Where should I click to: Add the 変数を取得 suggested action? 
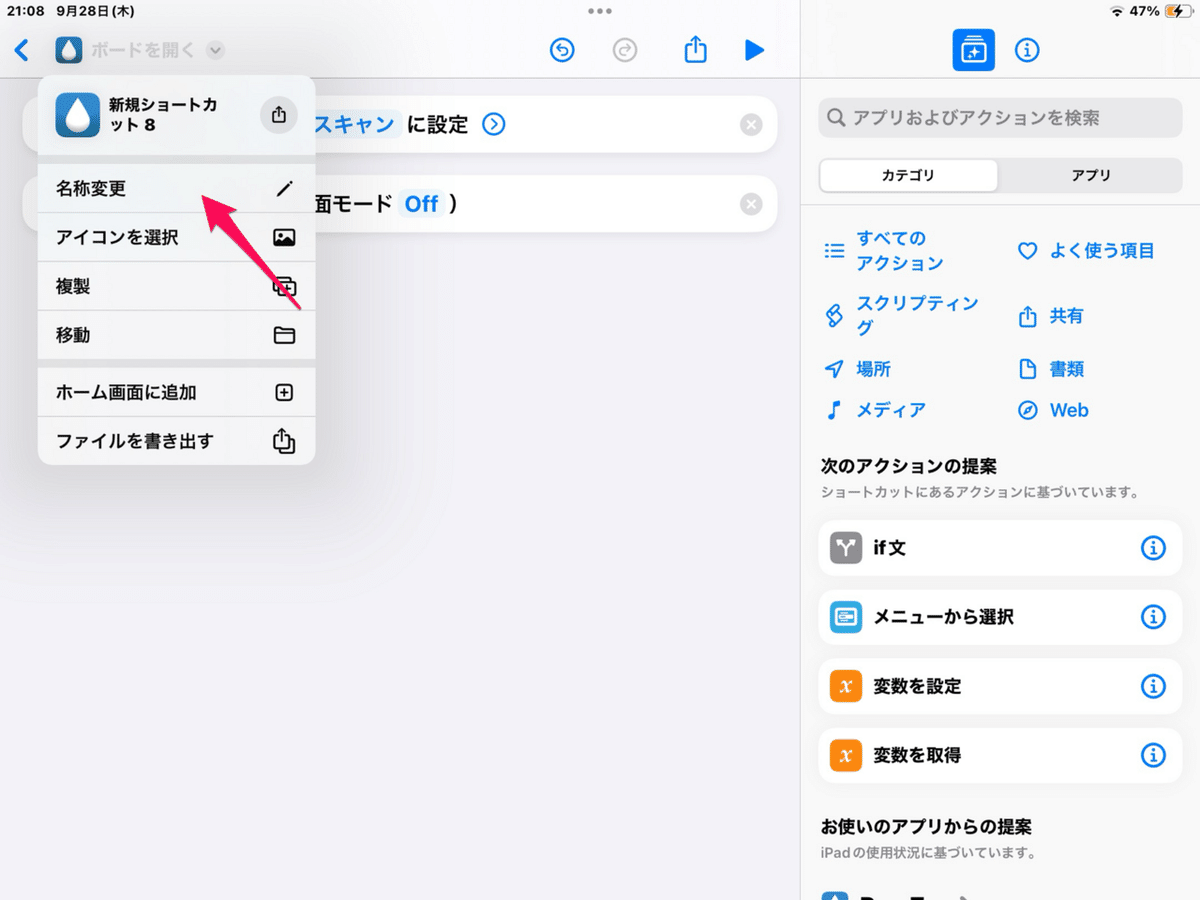coord(1000,755)
